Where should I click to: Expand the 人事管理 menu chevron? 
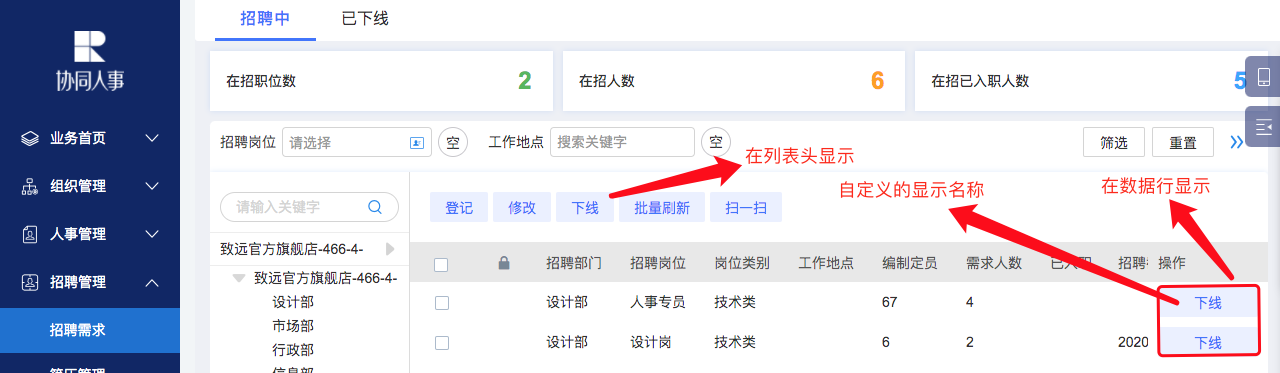(152, 235)
